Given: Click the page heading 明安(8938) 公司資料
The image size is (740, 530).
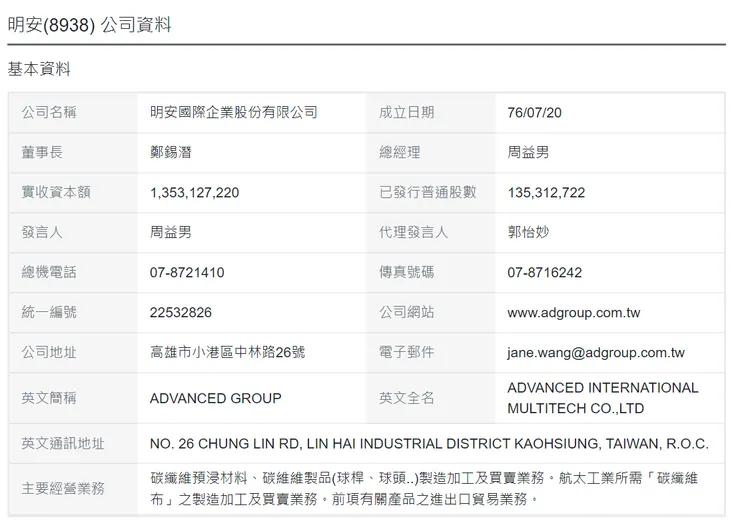Looking at the screenshot, I should pos(89,25).
